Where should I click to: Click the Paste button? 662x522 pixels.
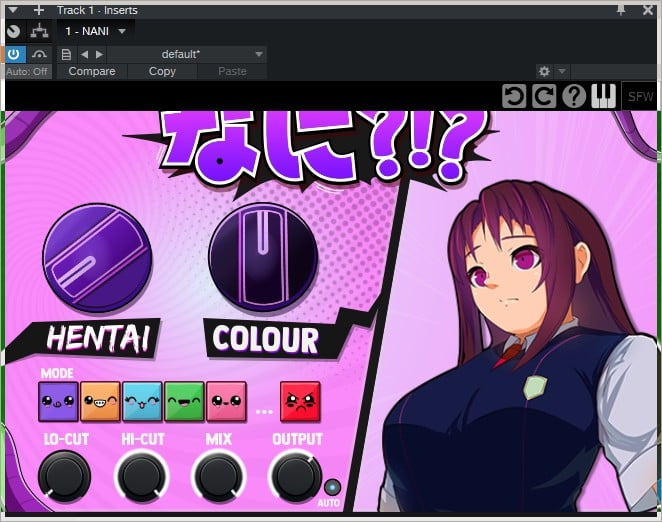pos(232,71)
